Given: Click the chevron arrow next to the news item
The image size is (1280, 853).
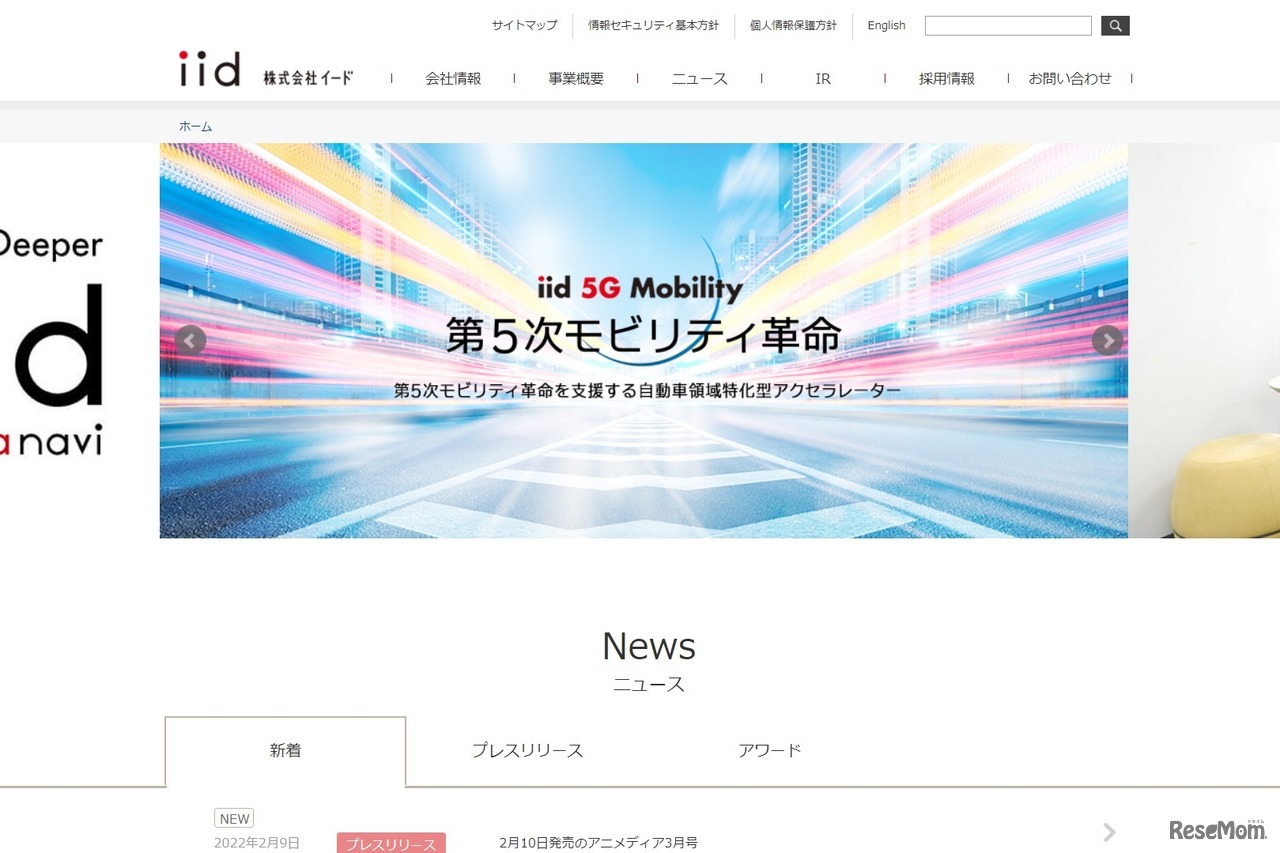Looking at the screenshot, I should (x=1109, y=832).
